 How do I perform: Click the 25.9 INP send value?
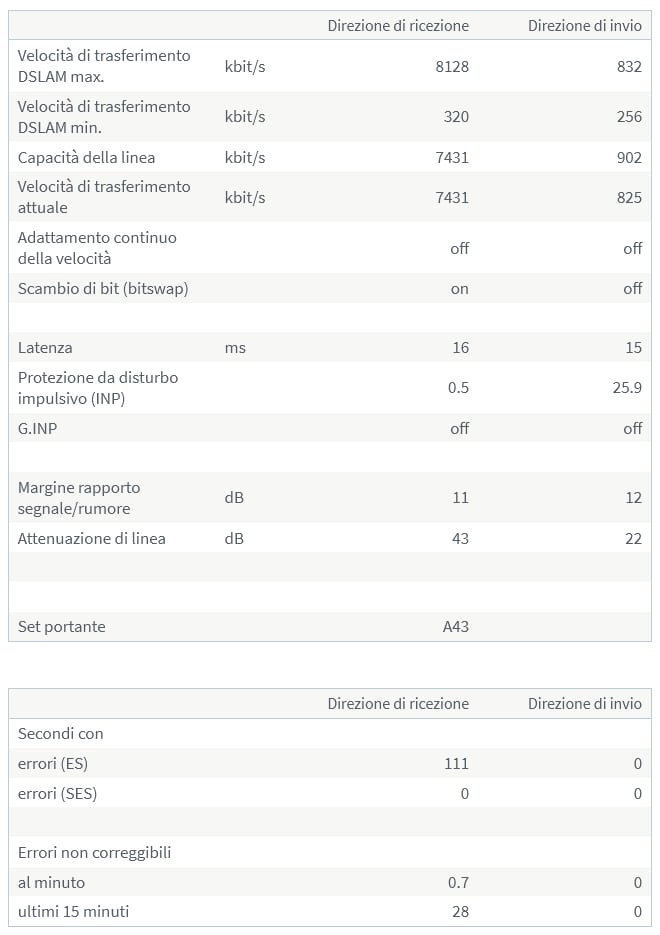tap(626, 388)
